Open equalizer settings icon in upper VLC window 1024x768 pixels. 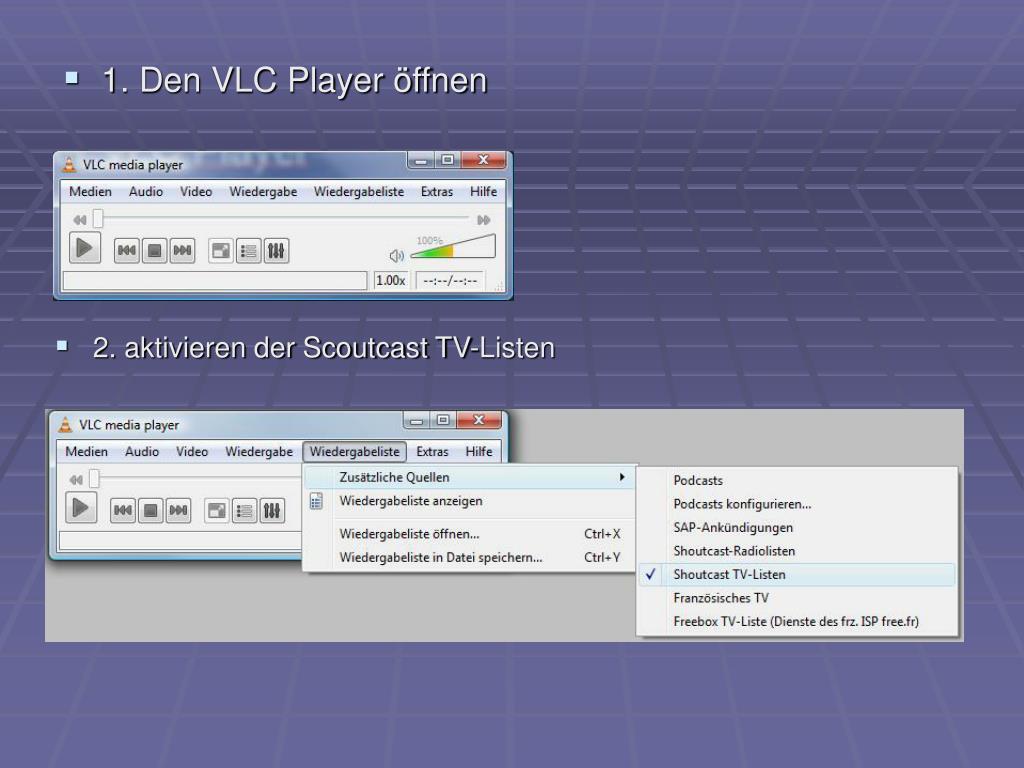(276, 251)
